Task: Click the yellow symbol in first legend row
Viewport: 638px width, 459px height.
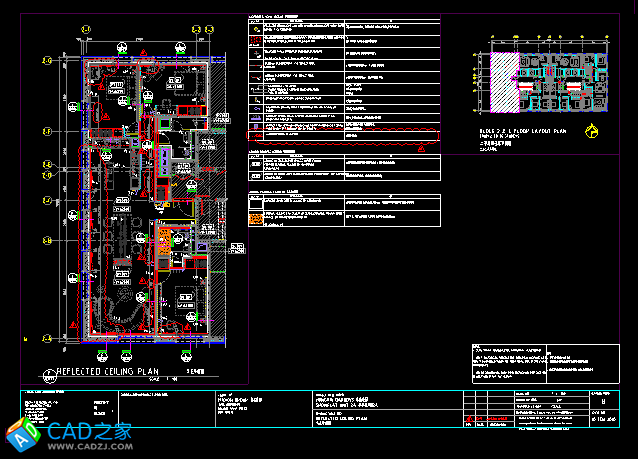Action: (256, 27)
